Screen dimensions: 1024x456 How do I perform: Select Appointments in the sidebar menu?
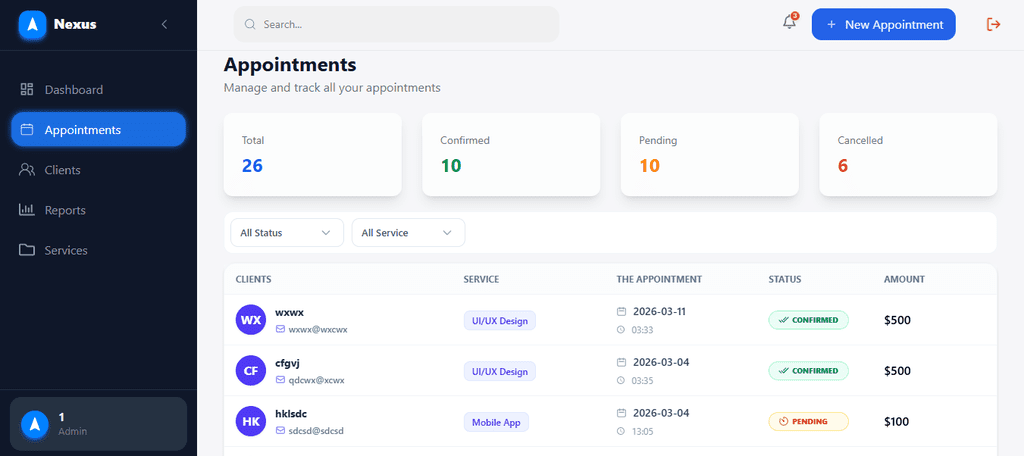coord(98,130)
